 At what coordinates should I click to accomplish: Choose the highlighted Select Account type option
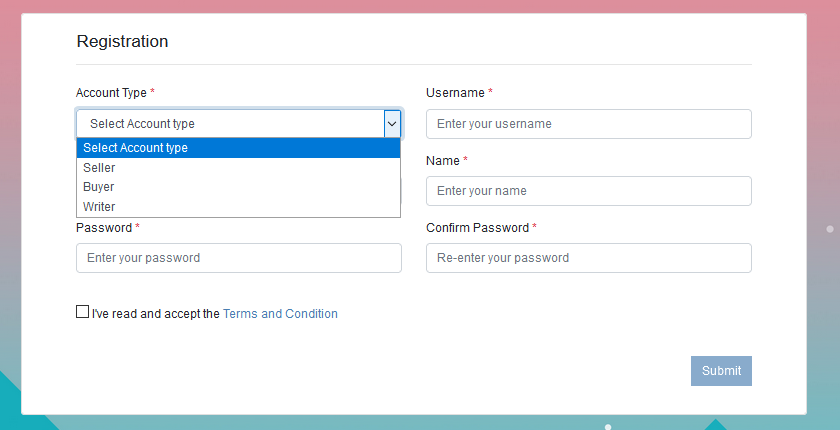pyautogui.click(x=238, y=148)
